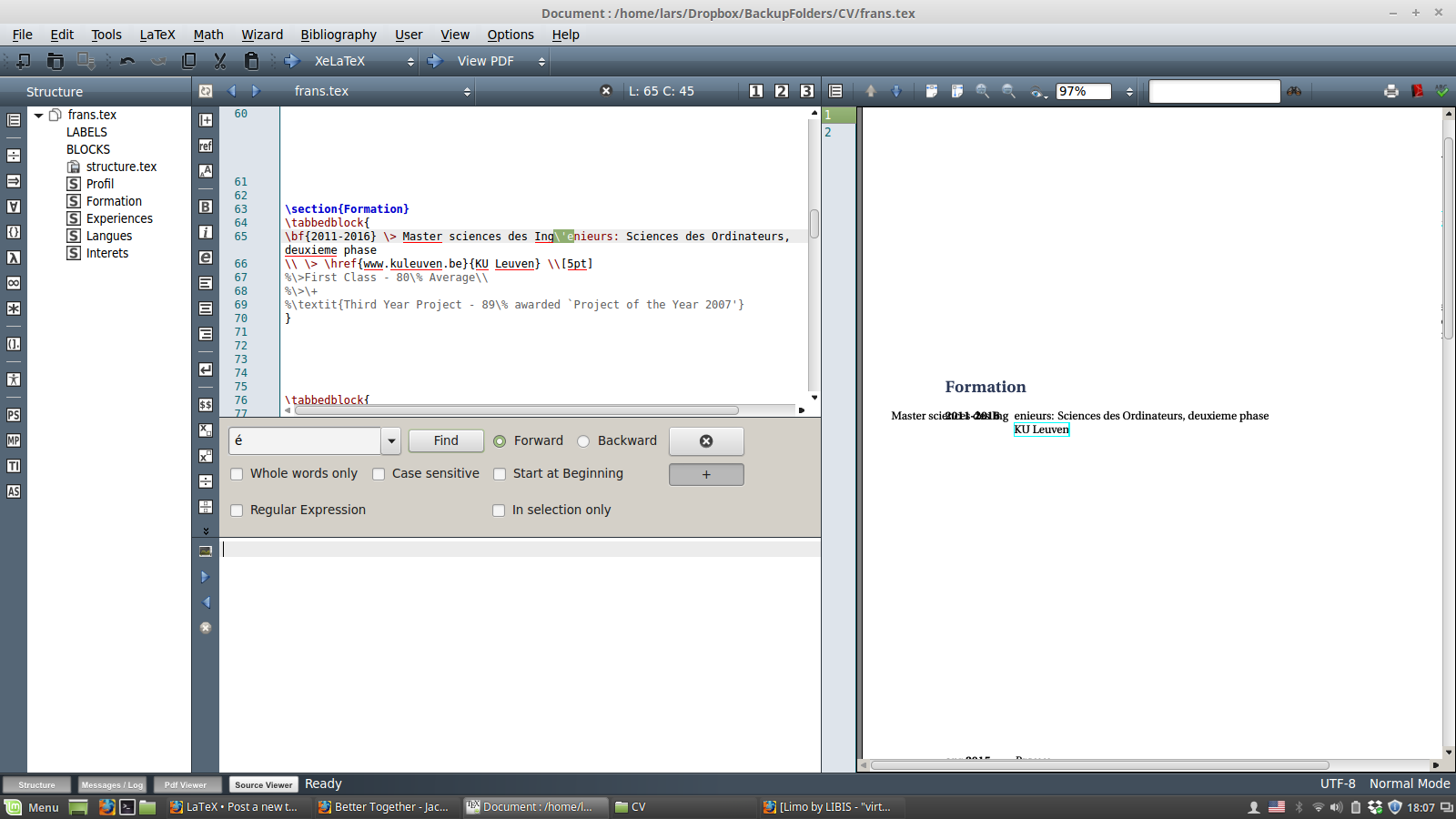Click the subscript x icon

pyautogui.click(x=206, y=430)
